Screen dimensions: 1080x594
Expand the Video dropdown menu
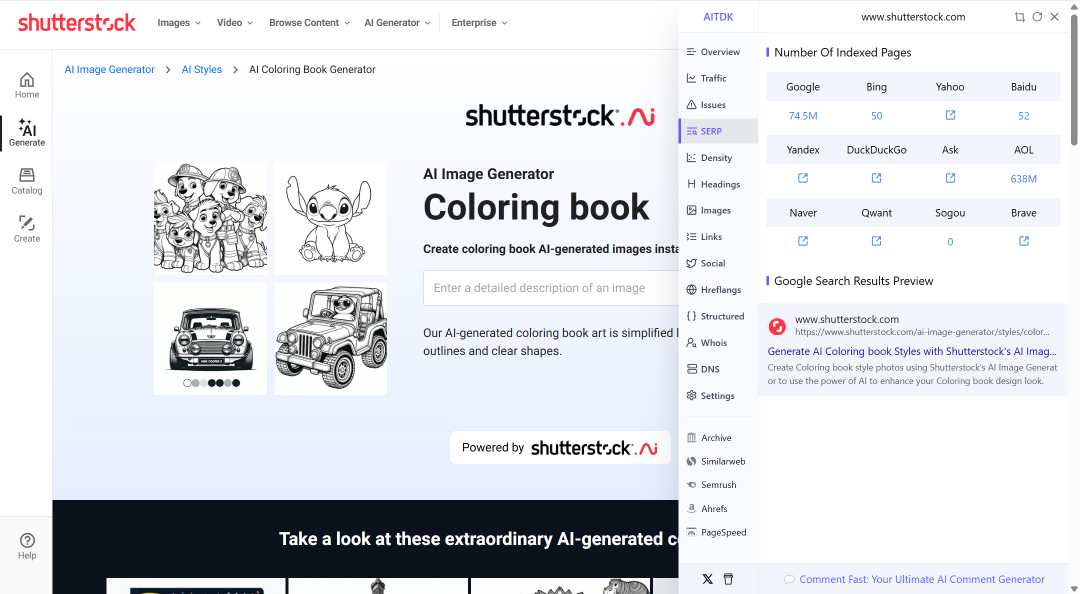coord(234,23)
